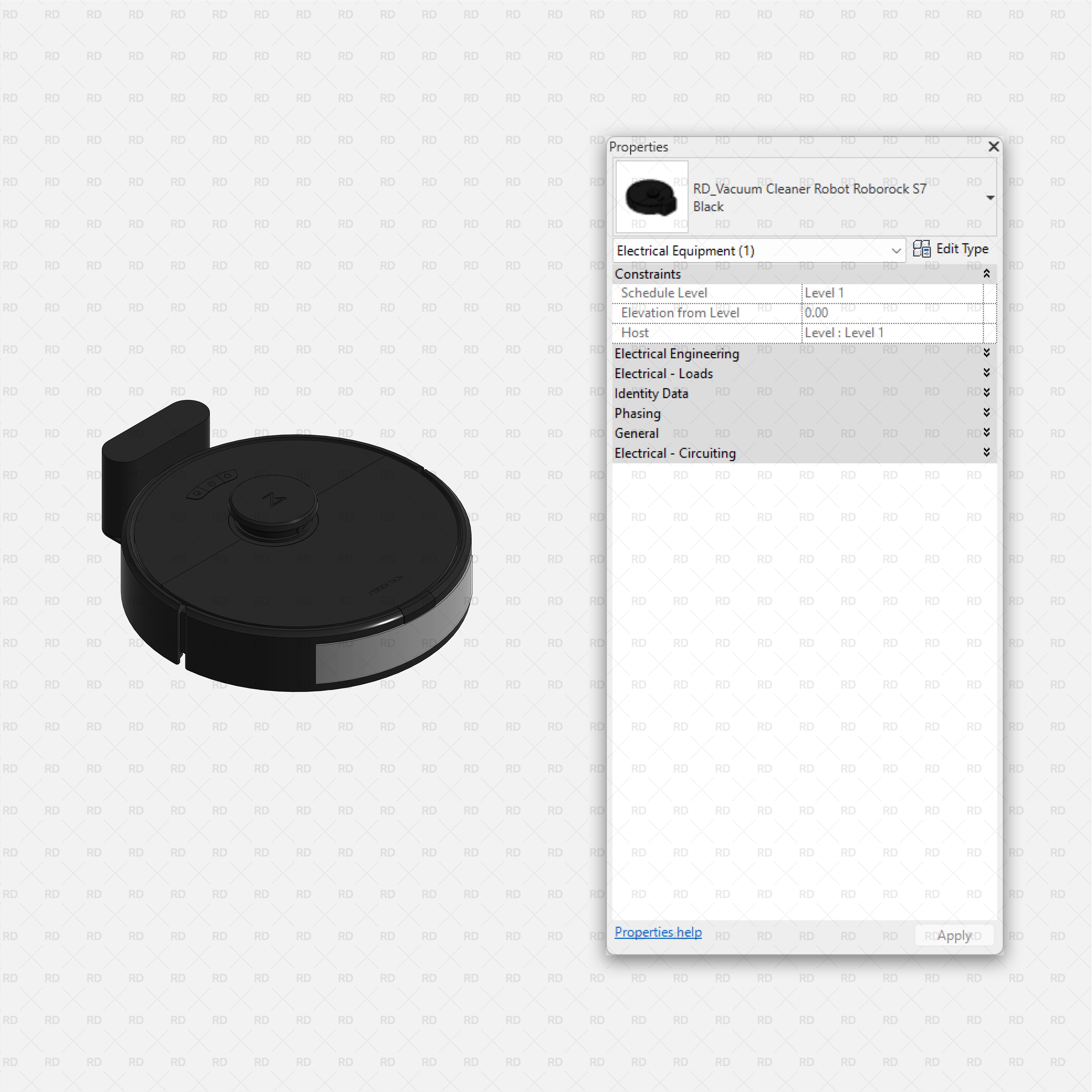Expand the Electrical Engineering section
Image resolution: width=1092 pixels, height=1092 pixels.
click(987, 353)
